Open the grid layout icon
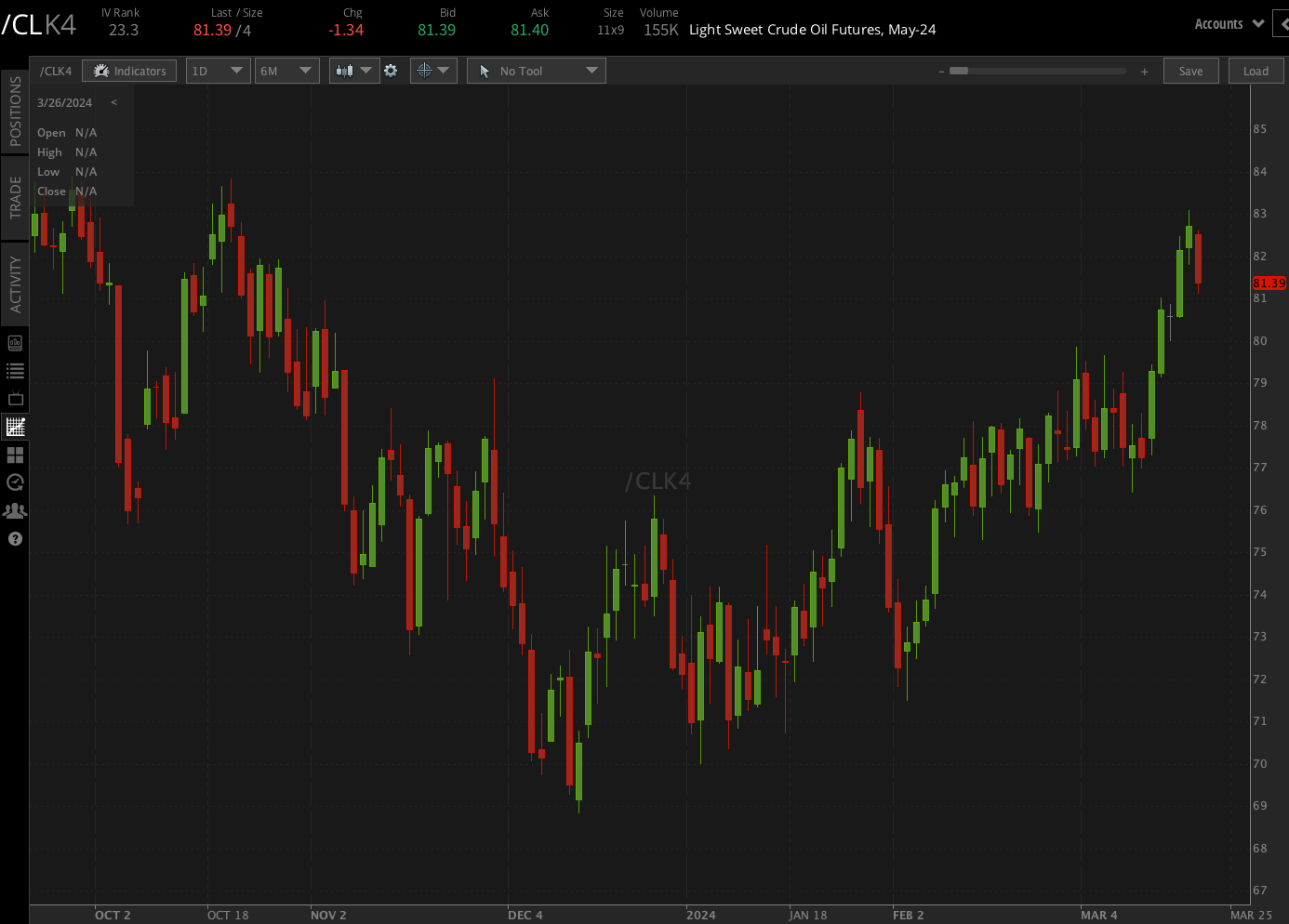Viewport: 1289px width, 924px height. [15, 455]
